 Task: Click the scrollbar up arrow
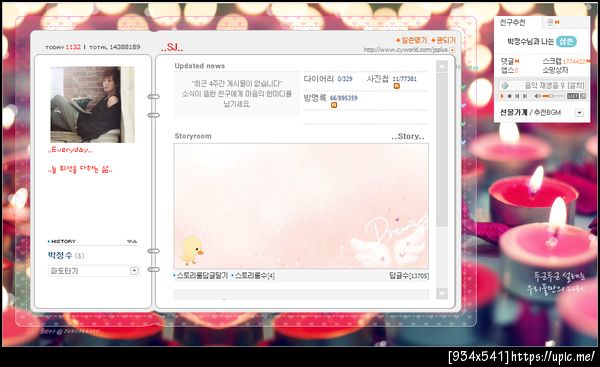click(x=442, y=67)
